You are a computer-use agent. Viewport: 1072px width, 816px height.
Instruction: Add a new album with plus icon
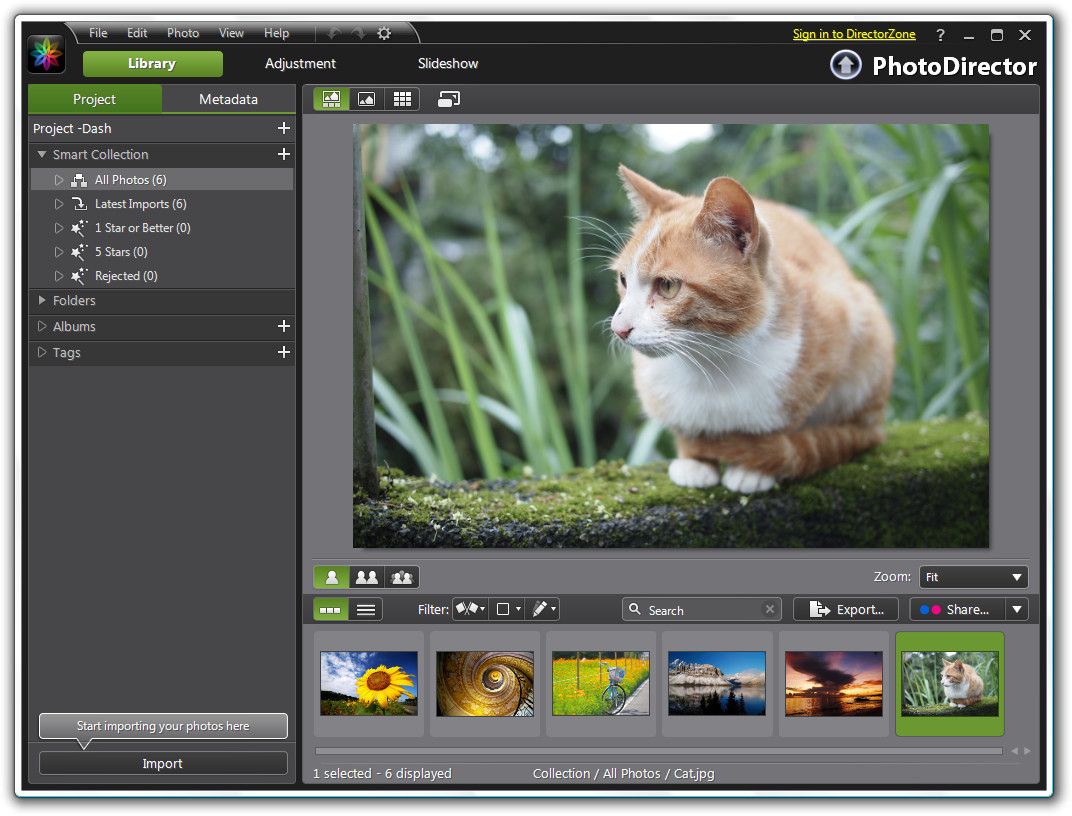(x=284, y=326)
